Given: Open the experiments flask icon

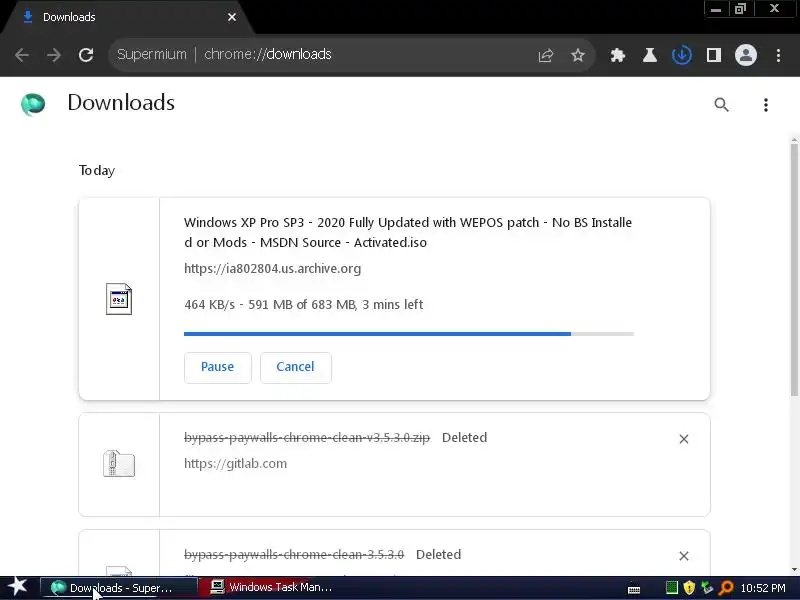Looking at the screenshot, I should coord(649,55).
